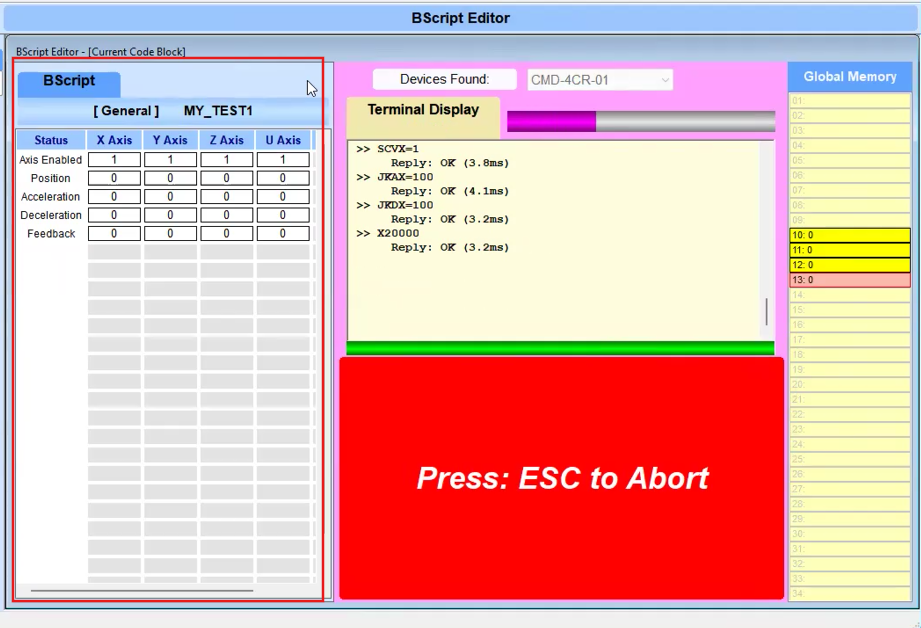The height and width of the screenshot is (628, 921).
Task: Click the Z Axis Position value
Action: click(227, 178)
